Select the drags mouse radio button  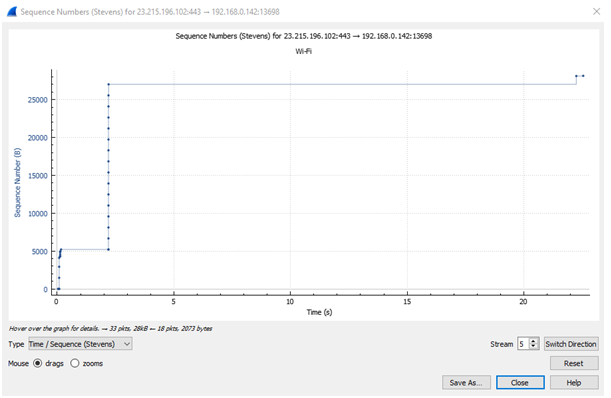point(37,363)
